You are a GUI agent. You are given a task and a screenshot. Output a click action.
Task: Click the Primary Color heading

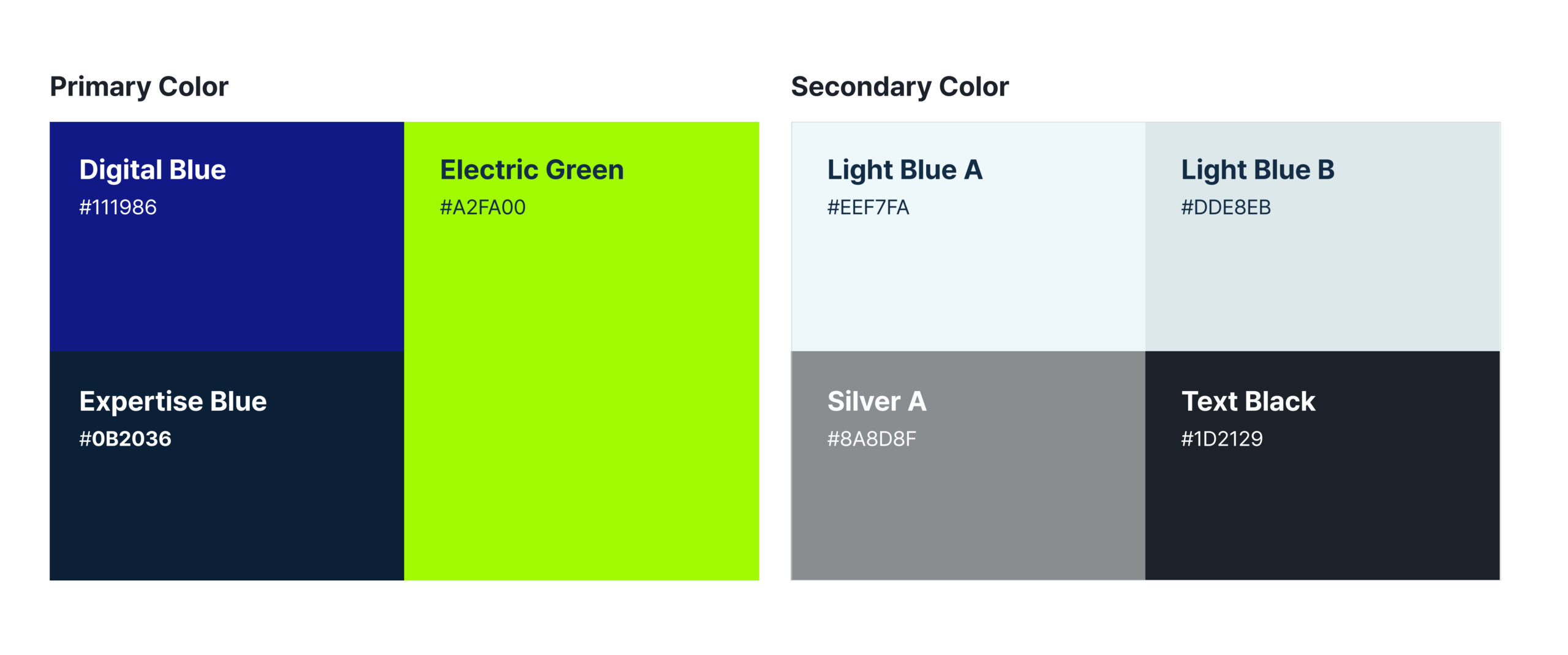pos(139,86)
